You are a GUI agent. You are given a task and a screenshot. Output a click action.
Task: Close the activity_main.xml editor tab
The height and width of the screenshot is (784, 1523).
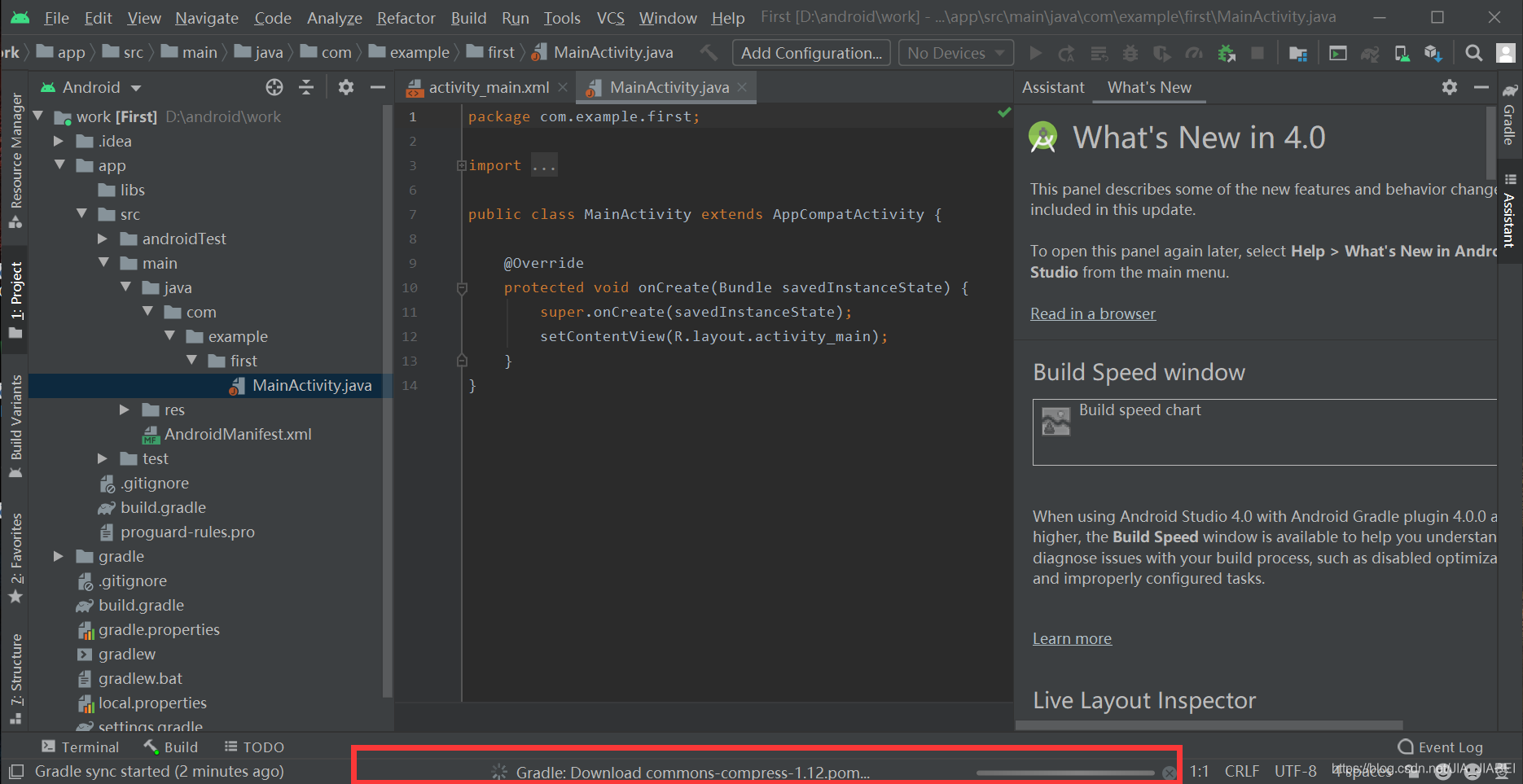click(563, 87)
